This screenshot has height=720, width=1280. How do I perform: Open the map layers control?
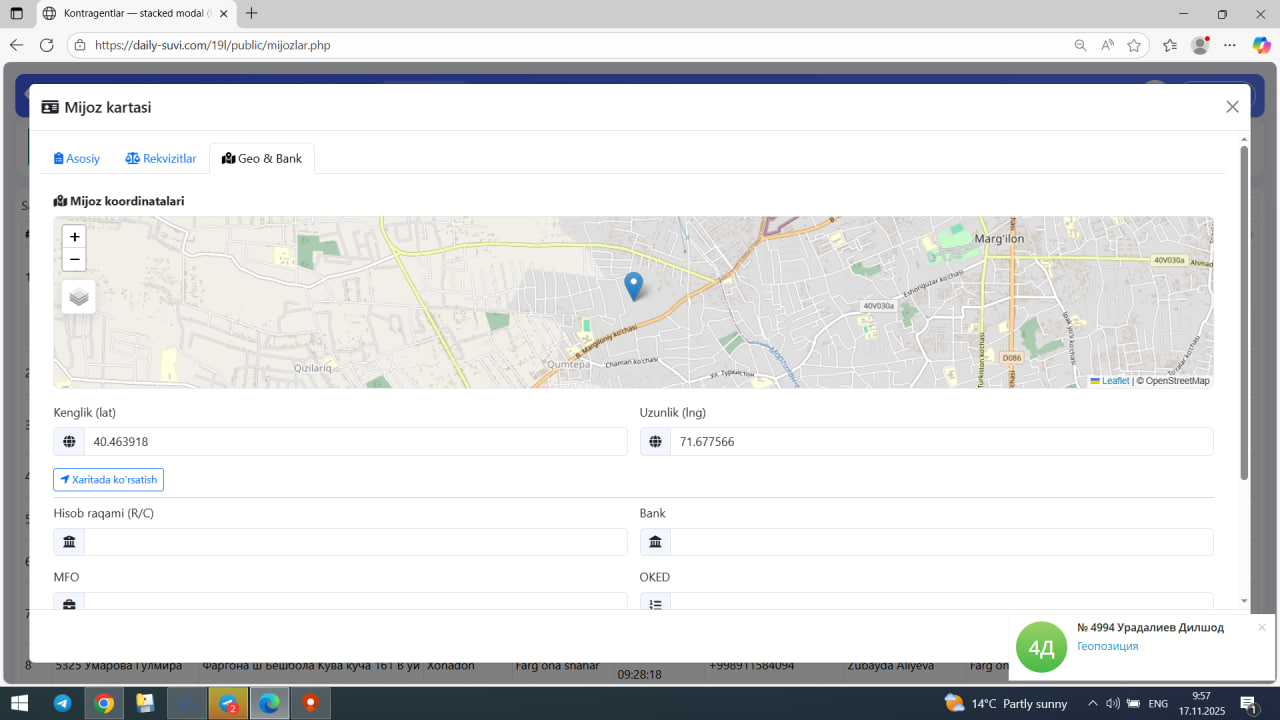(79, 297)
